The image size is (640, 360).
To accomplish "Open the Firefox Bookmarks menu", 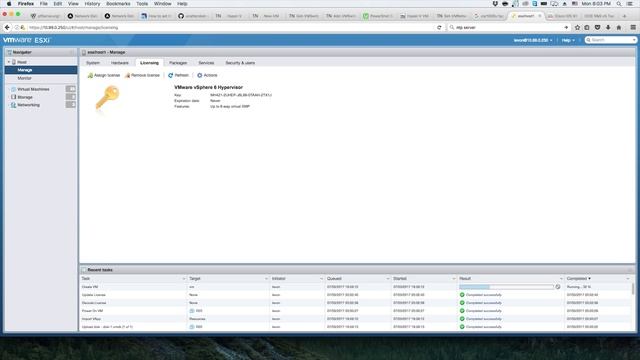I will (118, 4).
